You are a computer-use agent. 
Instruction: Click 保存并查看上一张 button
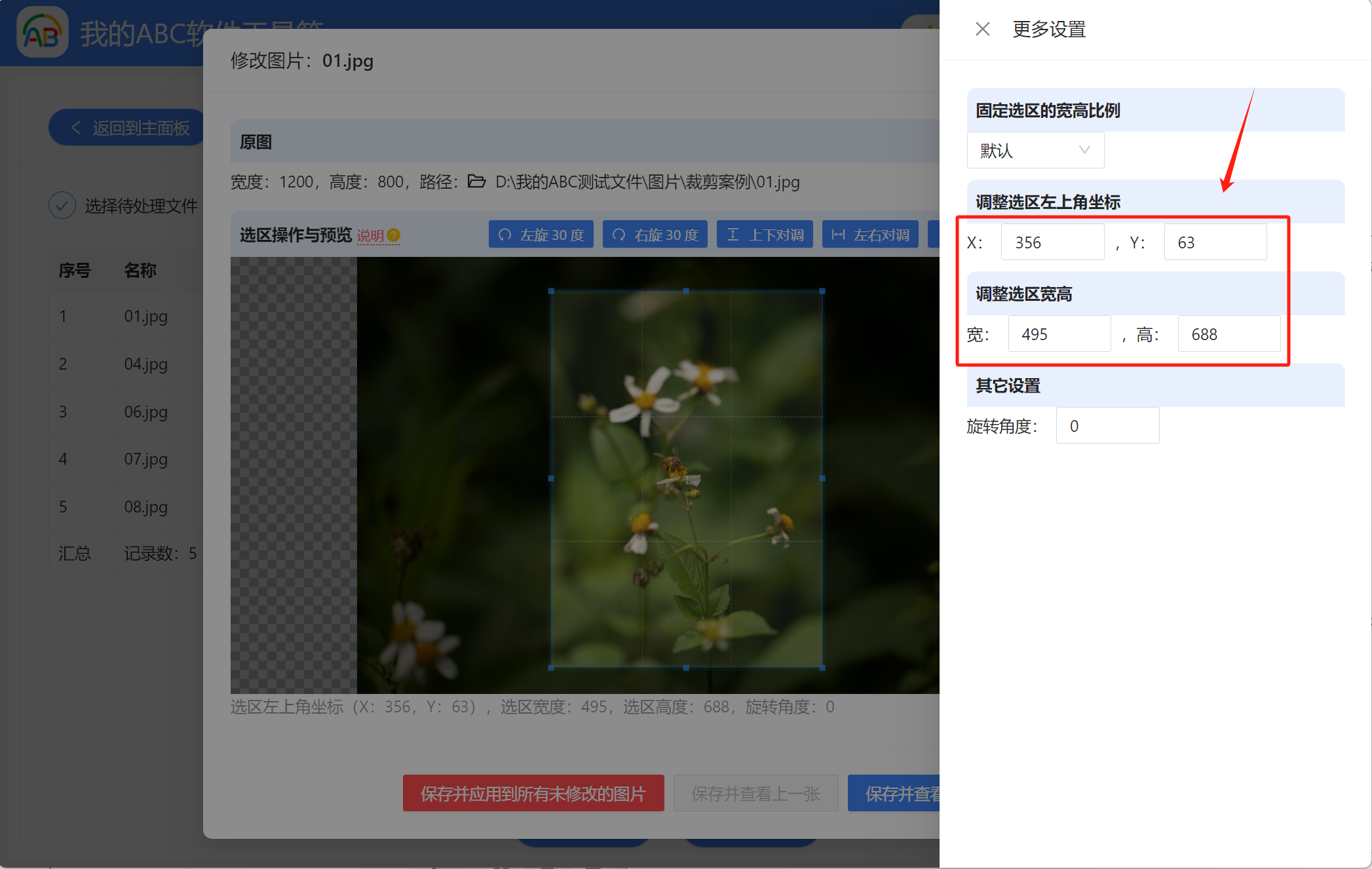pos(755,794)
